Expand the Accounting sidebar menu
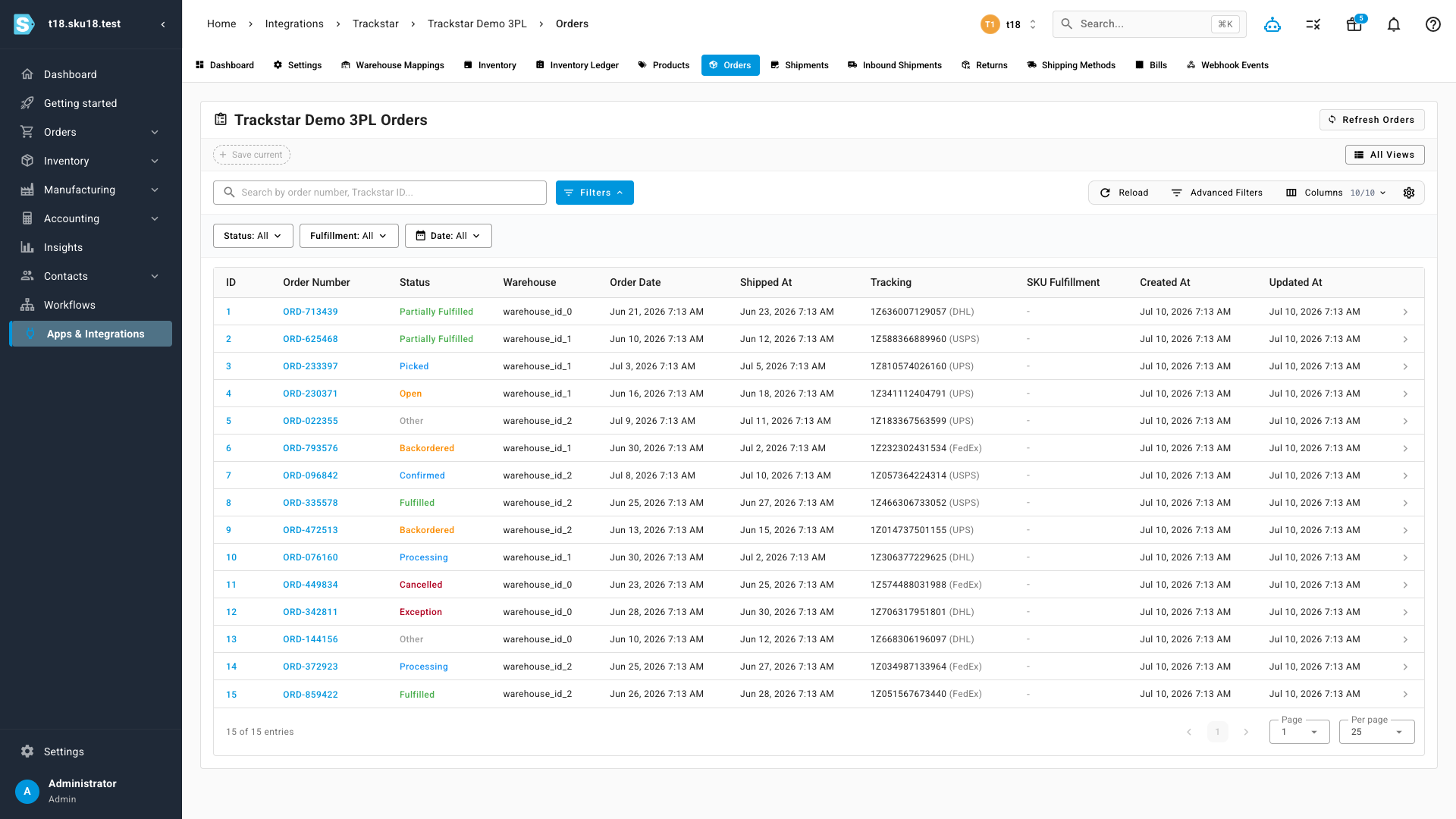Image resolution: width=1456 pixels, height=819 pixels. point(91,218)
